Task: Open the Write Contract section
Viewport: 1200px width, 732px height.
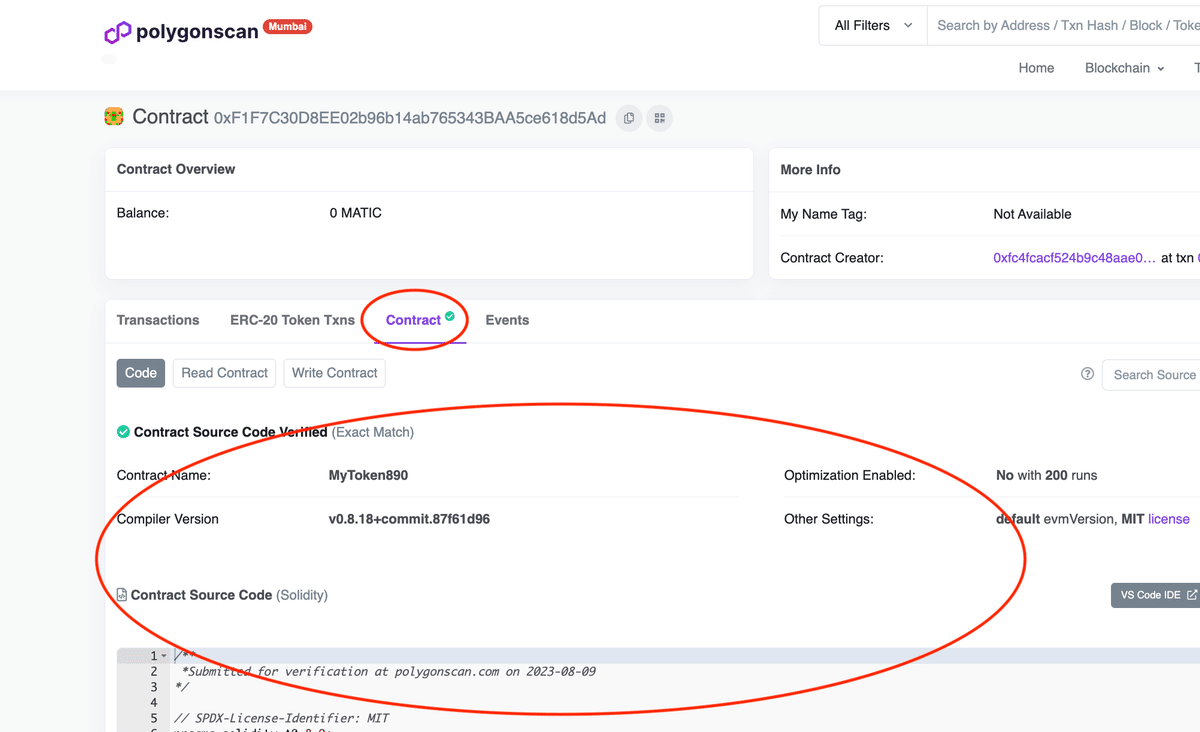Action: [x=334, y=373]
